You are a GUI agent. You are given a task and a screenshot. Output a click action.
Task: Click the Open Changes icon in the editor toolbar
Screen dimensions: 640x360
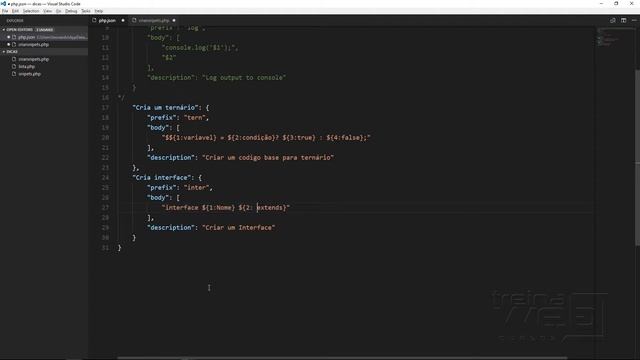coord(613,20)
